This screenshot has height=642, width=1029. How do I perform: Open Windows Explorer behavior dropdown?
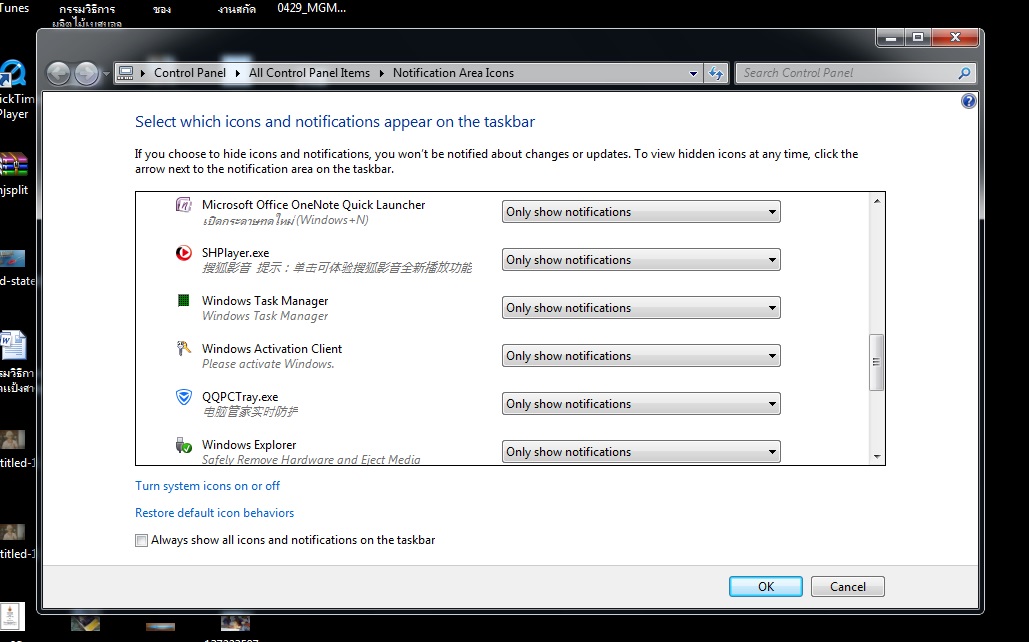(641, 451)
